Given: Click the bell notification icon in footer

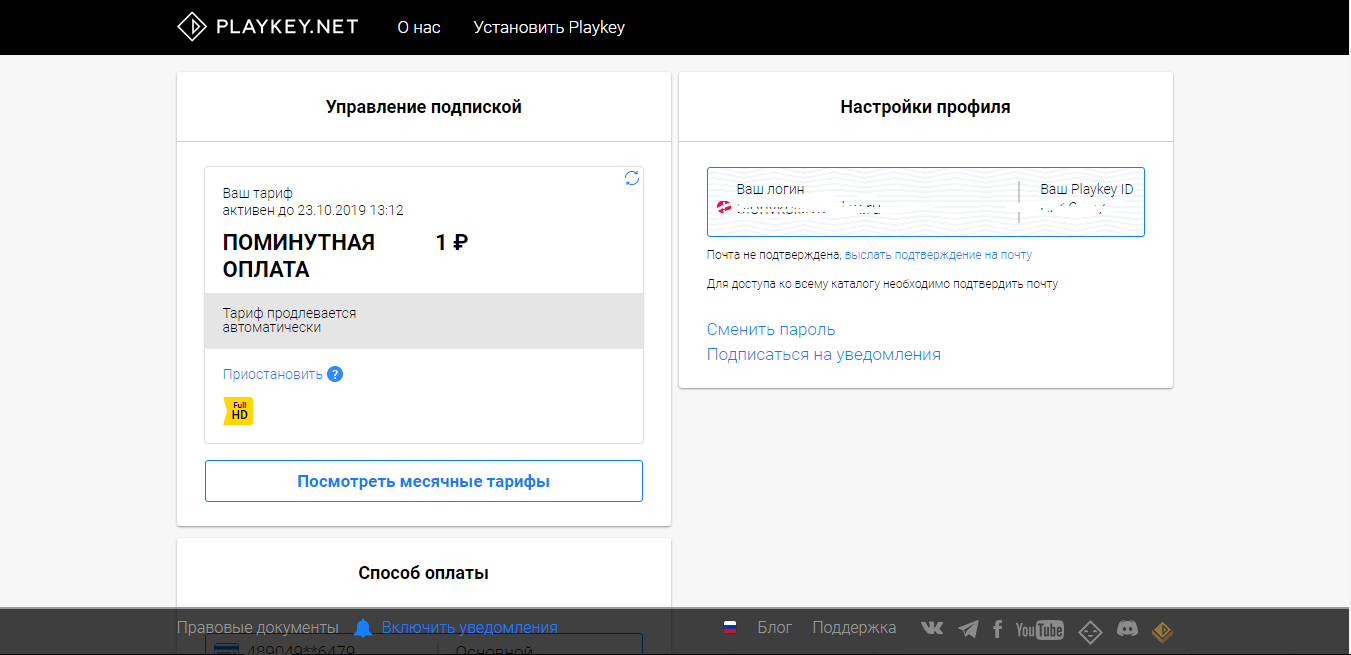Looking at the screenshot, I should [363, 628].
